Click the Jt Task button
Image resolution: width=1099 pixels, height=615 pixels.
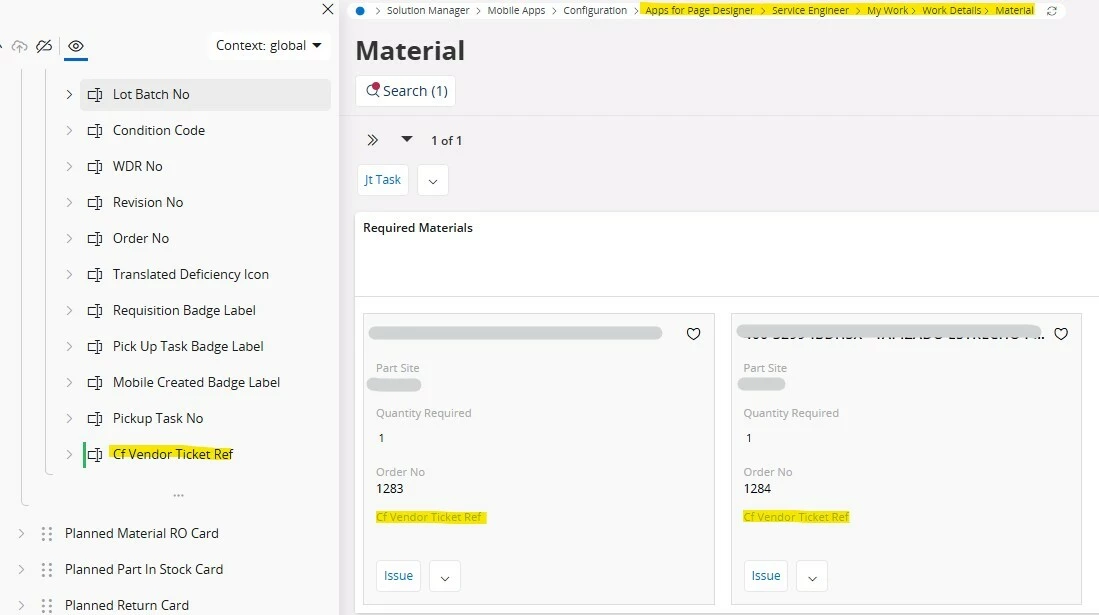point(383,180)
